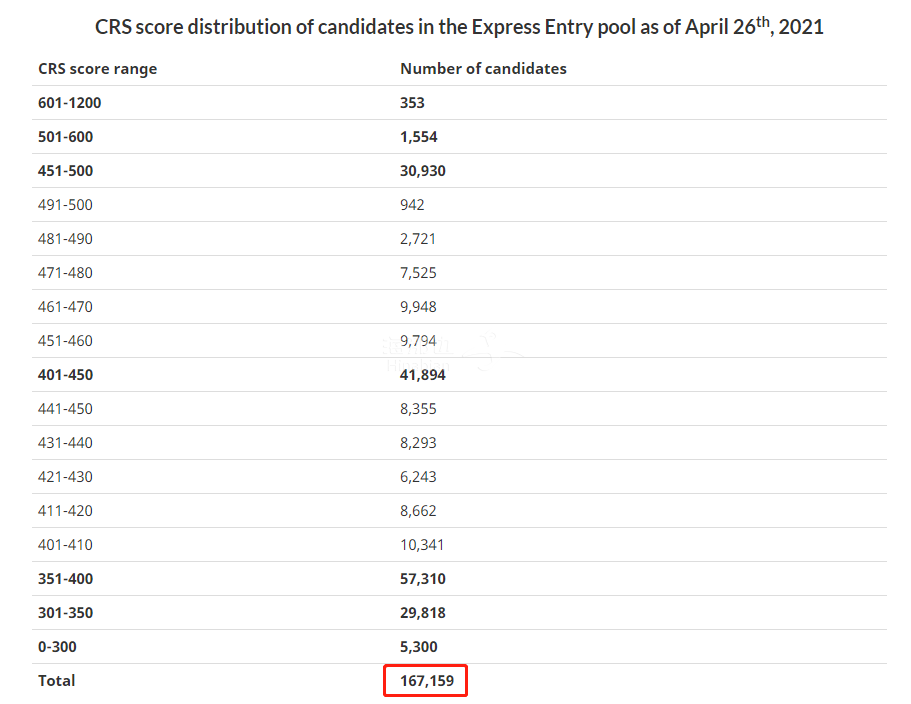Select the 501-600 score range row
This screenshot has height=704, width=911.
click(459, 137)
